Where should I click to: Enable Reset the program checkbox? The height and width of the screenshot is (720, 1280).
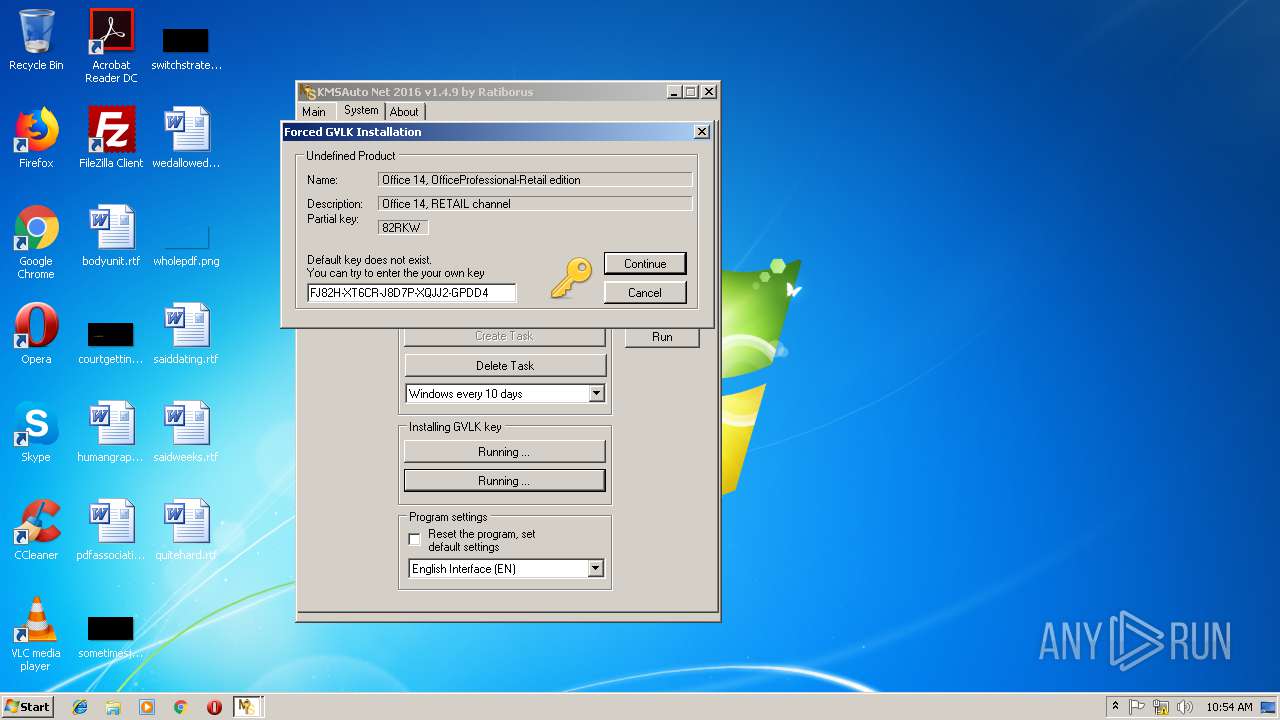pyautogui.click(x=415, y=540)
